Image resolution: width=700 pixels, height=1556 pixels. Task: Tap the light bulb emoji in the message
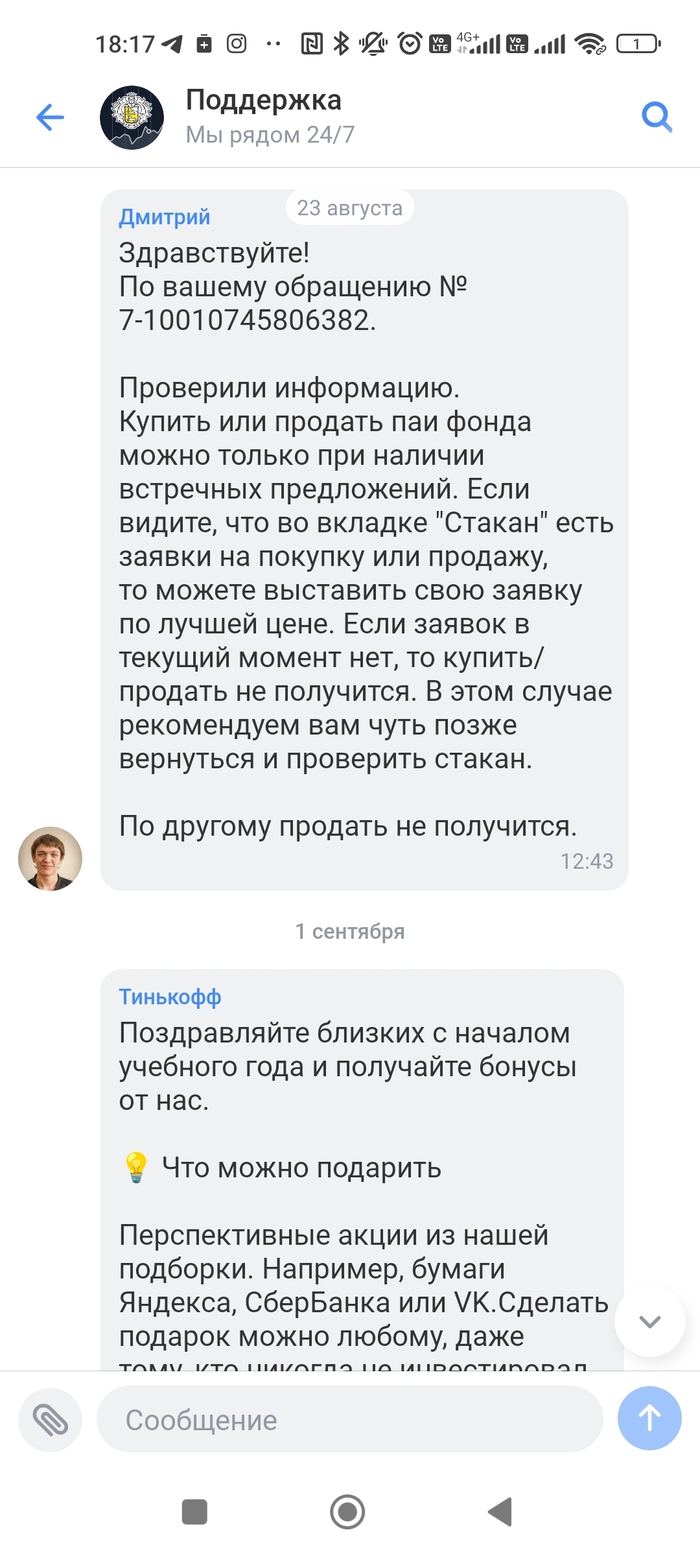tap(135, 1167)
